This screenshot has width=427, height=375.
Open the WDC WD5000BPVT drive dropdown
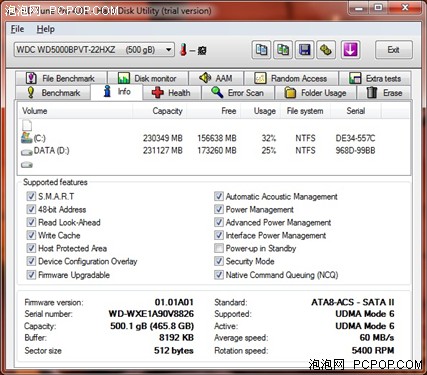94,50
